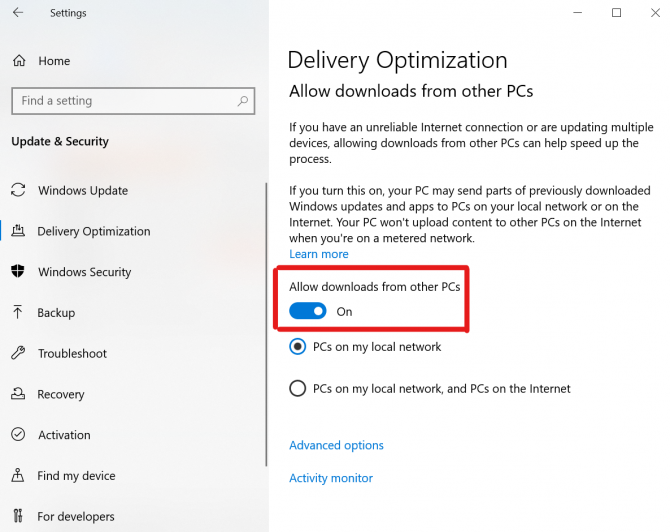Viewport: 670px width, 532px height.
Task: Click the Backup upload arrow icon
Action: [18, 312]
